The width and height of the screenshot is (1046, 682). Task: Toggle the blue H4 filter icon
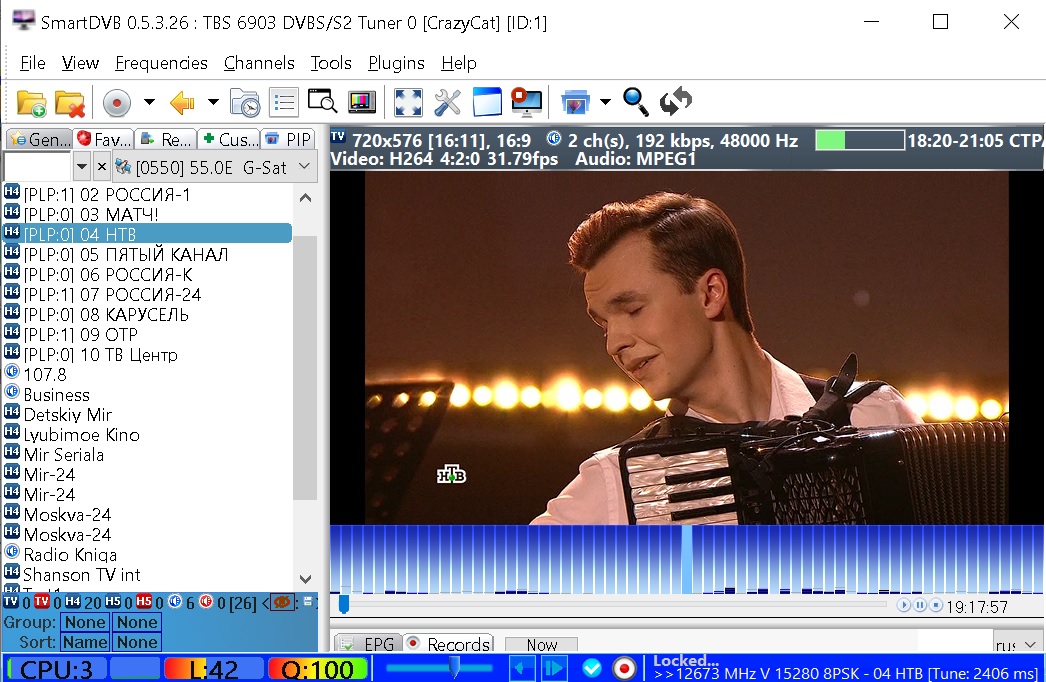point(73,601)
